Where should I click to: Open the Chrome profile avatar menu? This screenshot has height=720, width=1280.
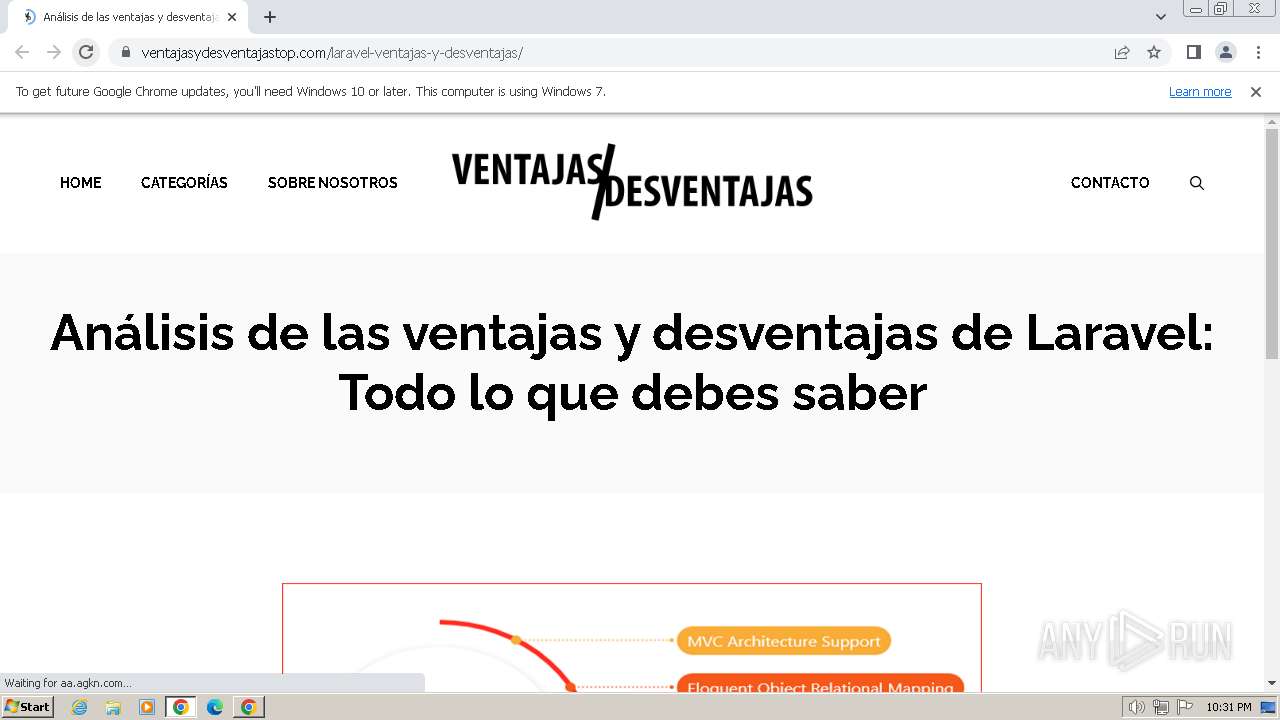[1226, 52]
